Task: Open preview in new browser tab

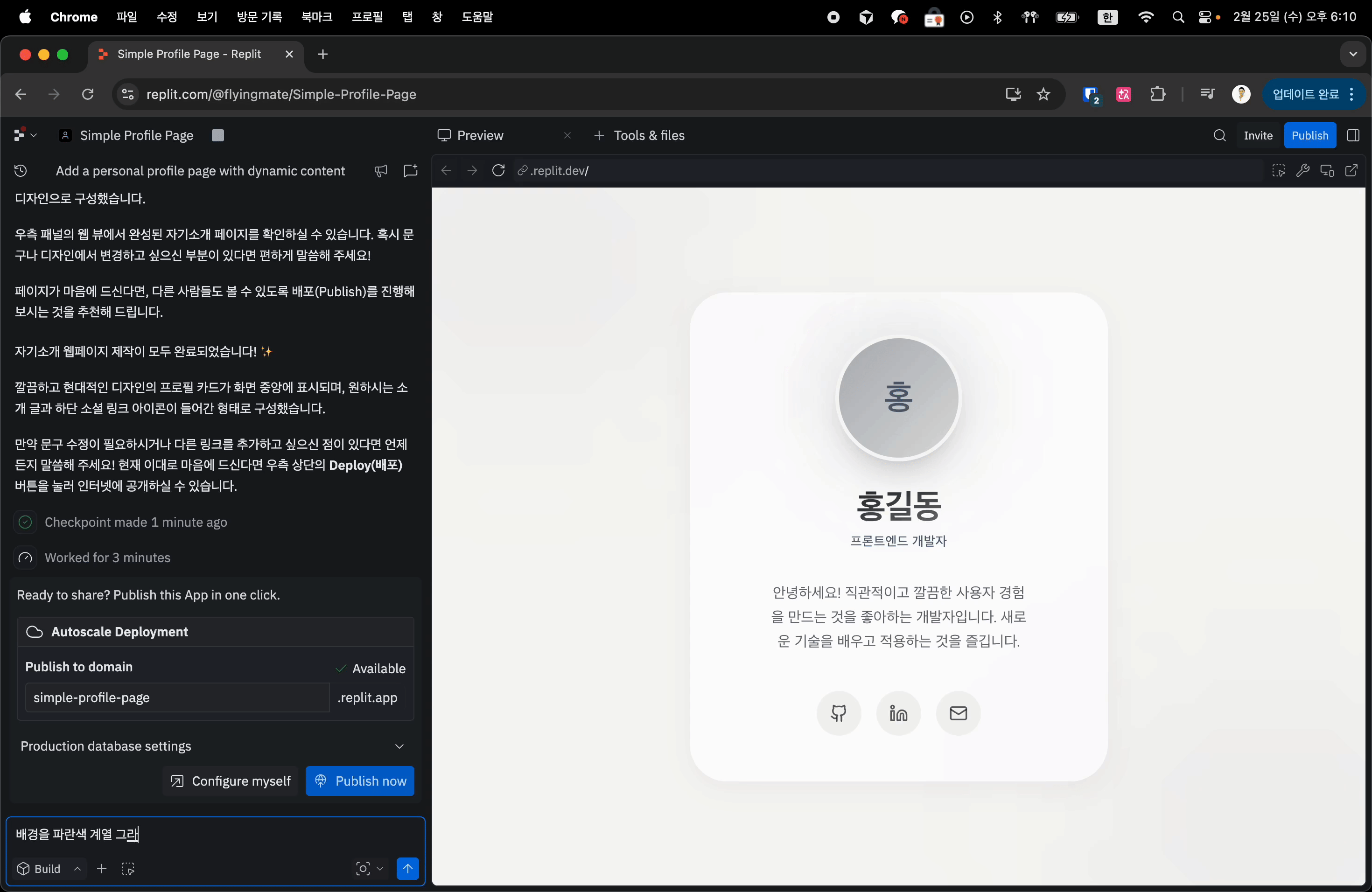Action: tap(1351, 171)
